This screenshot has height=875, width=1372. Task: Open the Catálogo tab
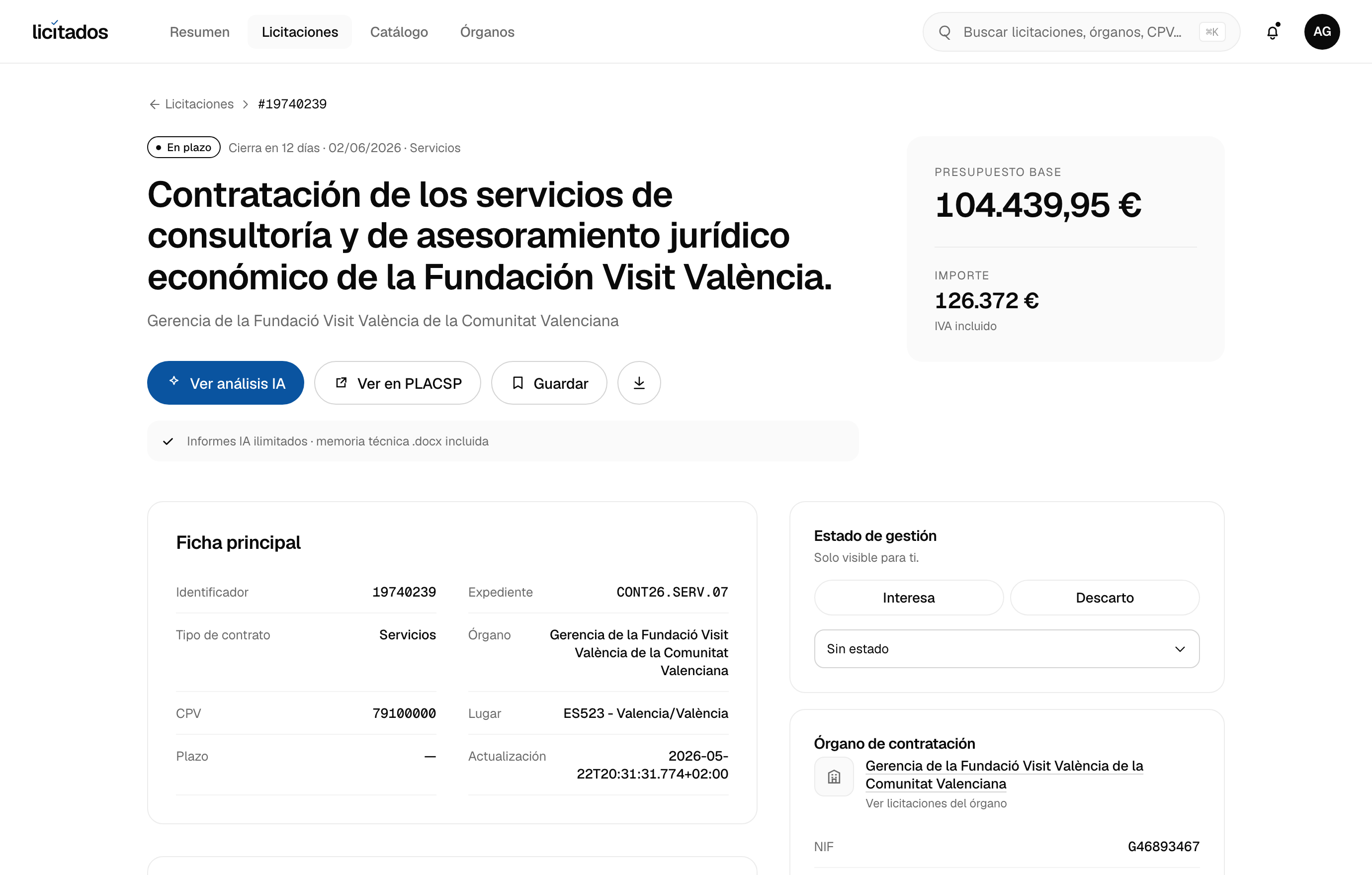(399, 32)
